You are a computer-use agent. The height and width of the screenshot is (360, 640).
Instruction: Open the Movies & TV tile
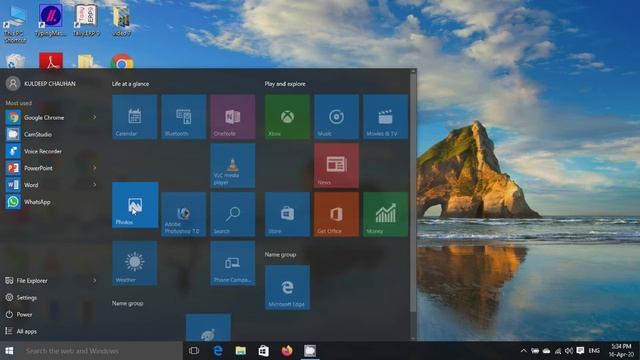pos(385,117)
